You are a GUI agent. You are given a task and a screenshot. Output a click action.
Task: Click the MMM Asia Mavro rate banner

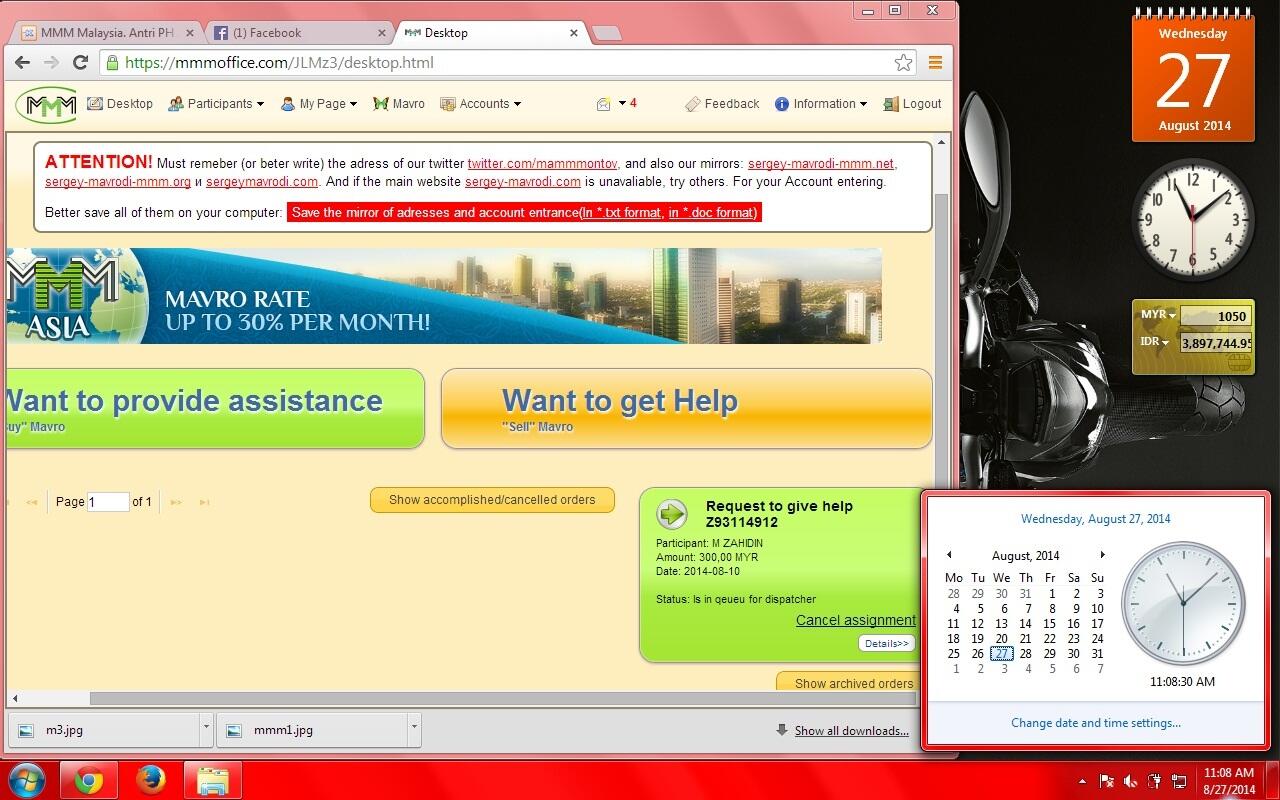pos(444,296)
